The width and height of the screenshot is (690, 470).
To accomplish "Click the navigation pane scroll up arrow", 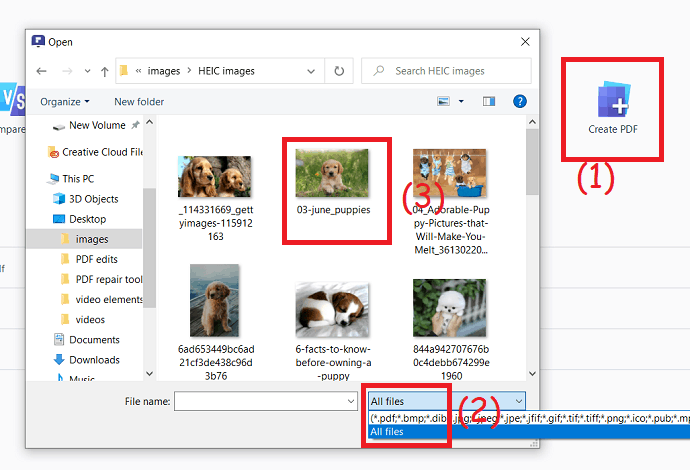I will [150, 122].
